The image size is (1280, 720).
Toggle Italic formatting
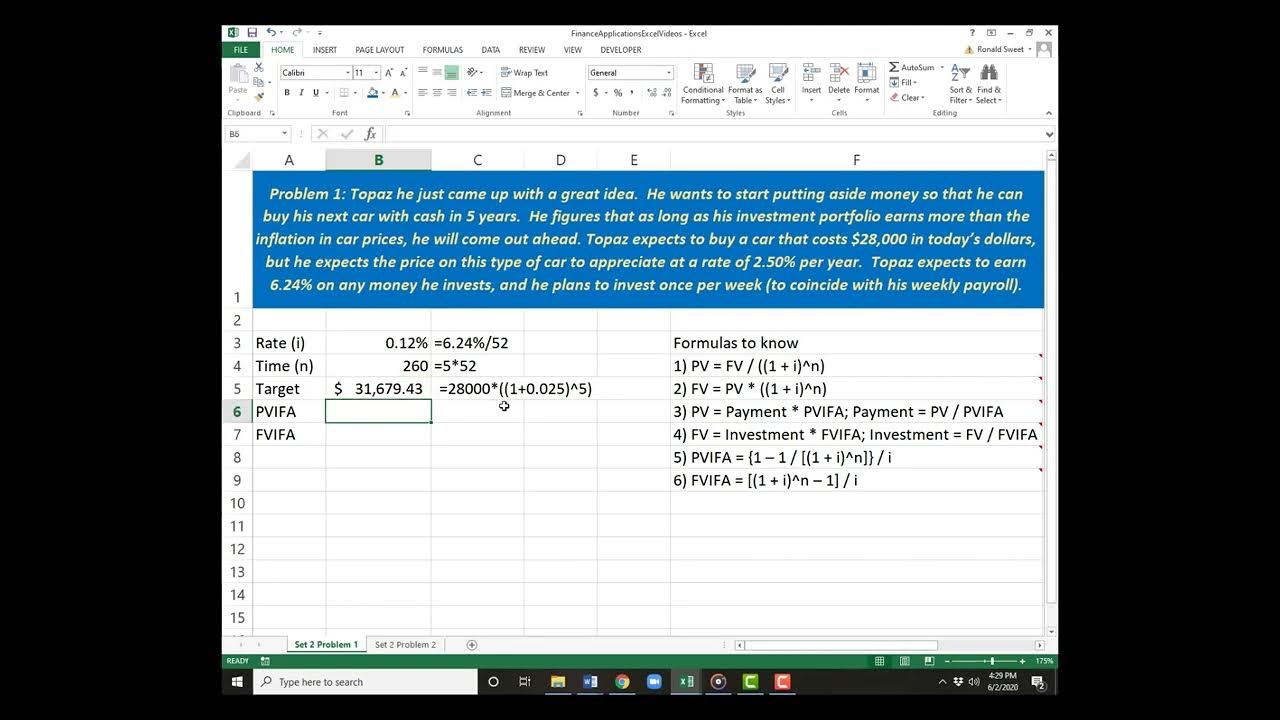301,92
